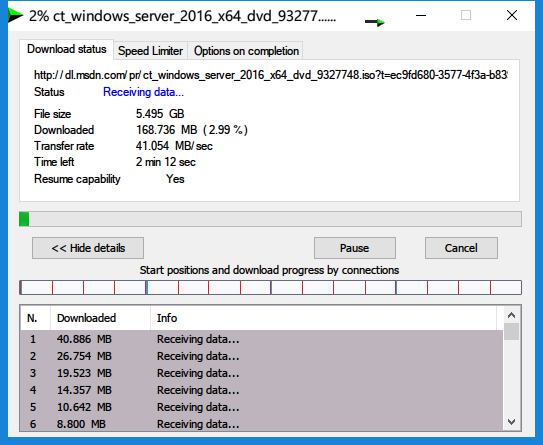543x445 pixels.
Task: Select the Download status tab
Action: pos(66,49)
